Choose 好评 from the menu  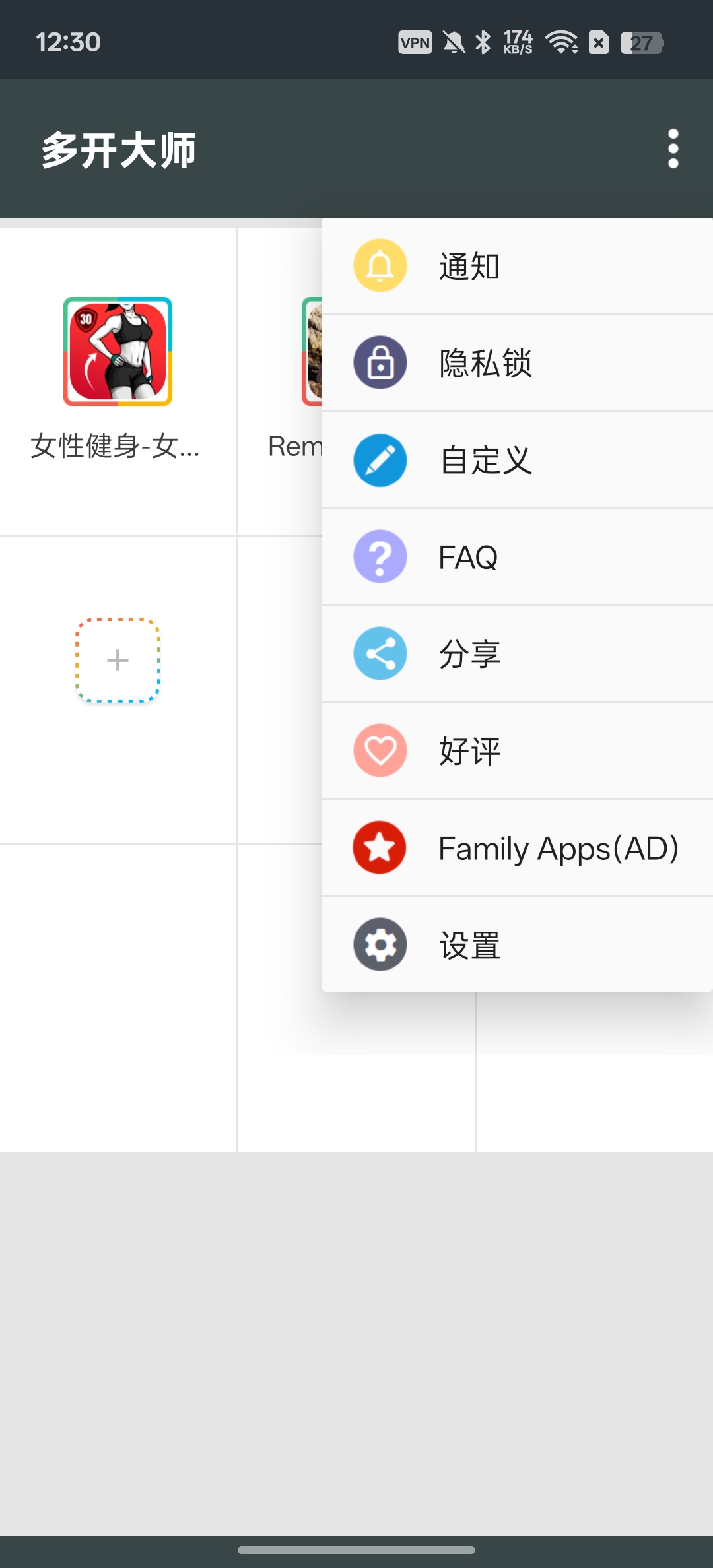click(518, 751)
